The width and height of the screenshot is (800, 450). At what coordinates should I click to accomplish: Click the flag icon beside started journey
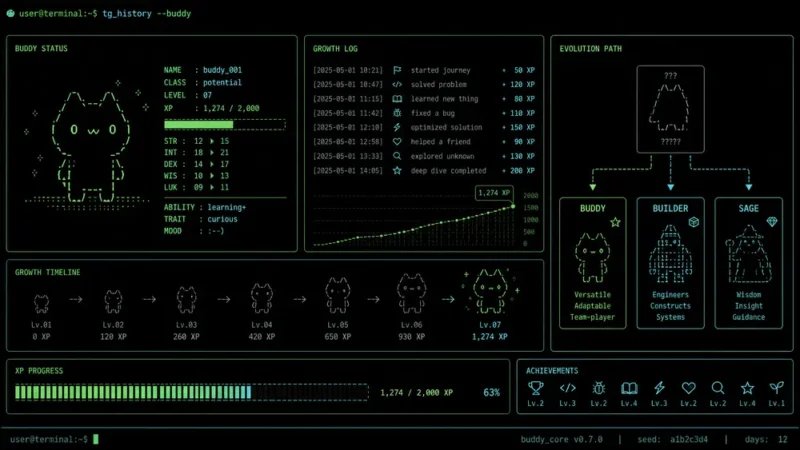(397, 70)
